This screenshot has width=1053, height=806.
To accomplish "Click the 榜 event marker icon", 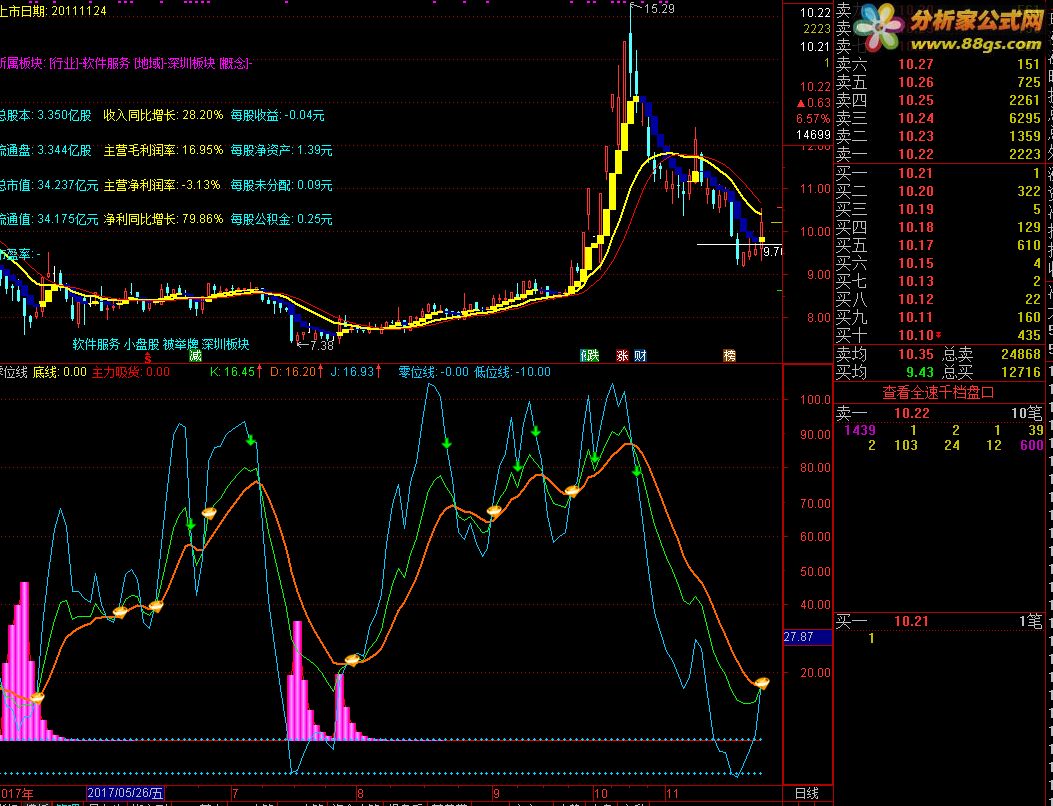I will pyautogui.click(x=729, y=356).
